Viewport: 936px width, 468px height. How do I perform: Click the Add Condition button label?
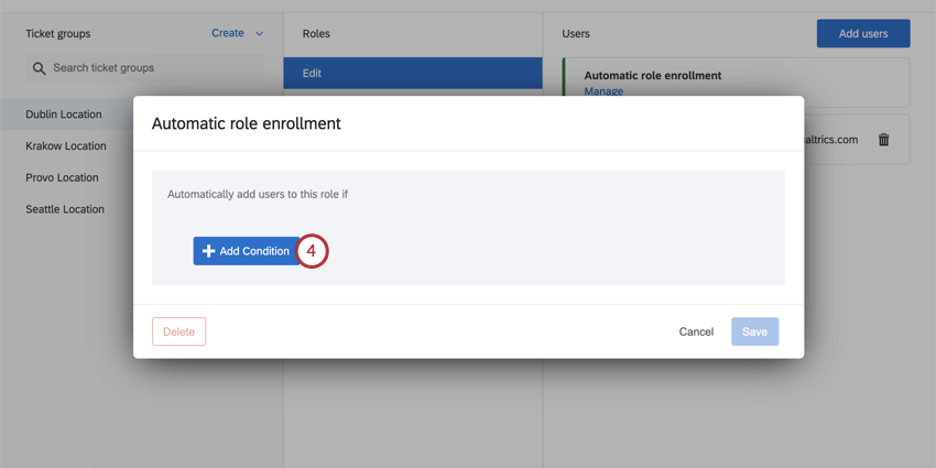click(x=254, y=251)
